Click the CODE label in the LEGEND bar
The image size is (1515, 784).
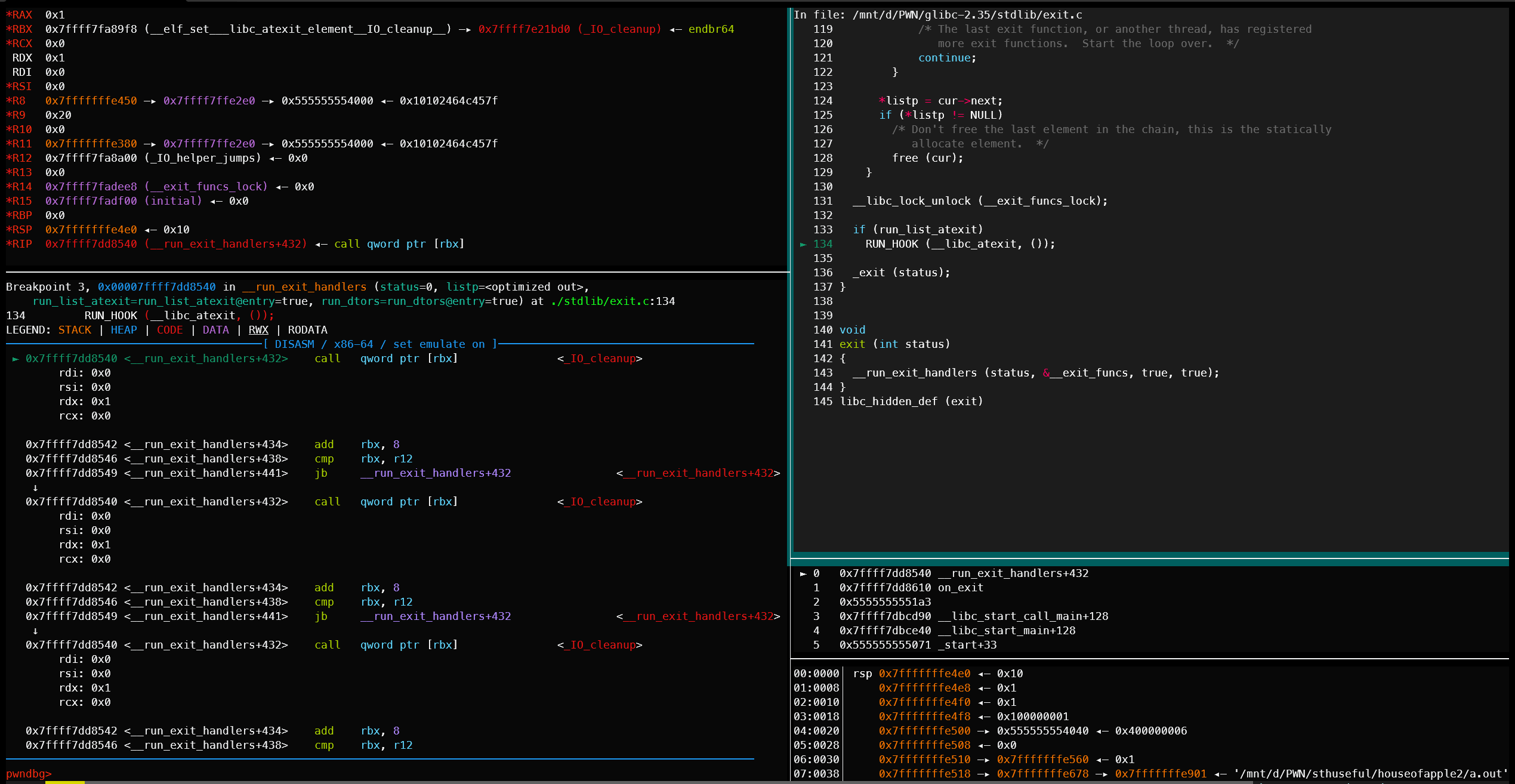[170, 330]
